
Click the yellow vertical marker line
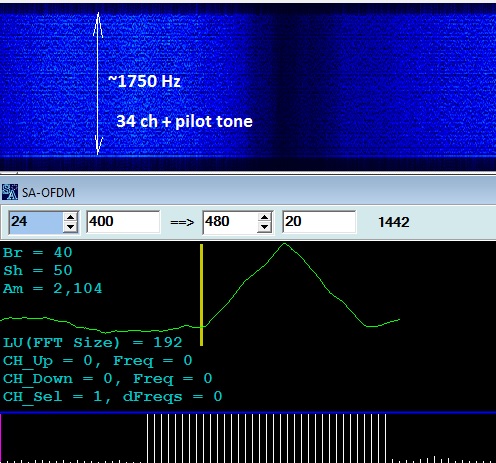click(202, 295)
